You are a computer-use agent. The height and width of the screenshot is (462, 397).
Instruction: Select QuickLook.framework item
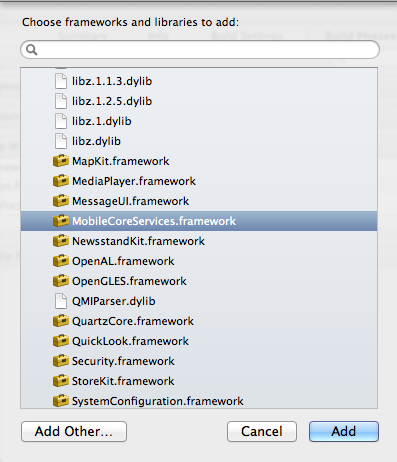pos(199,341)
